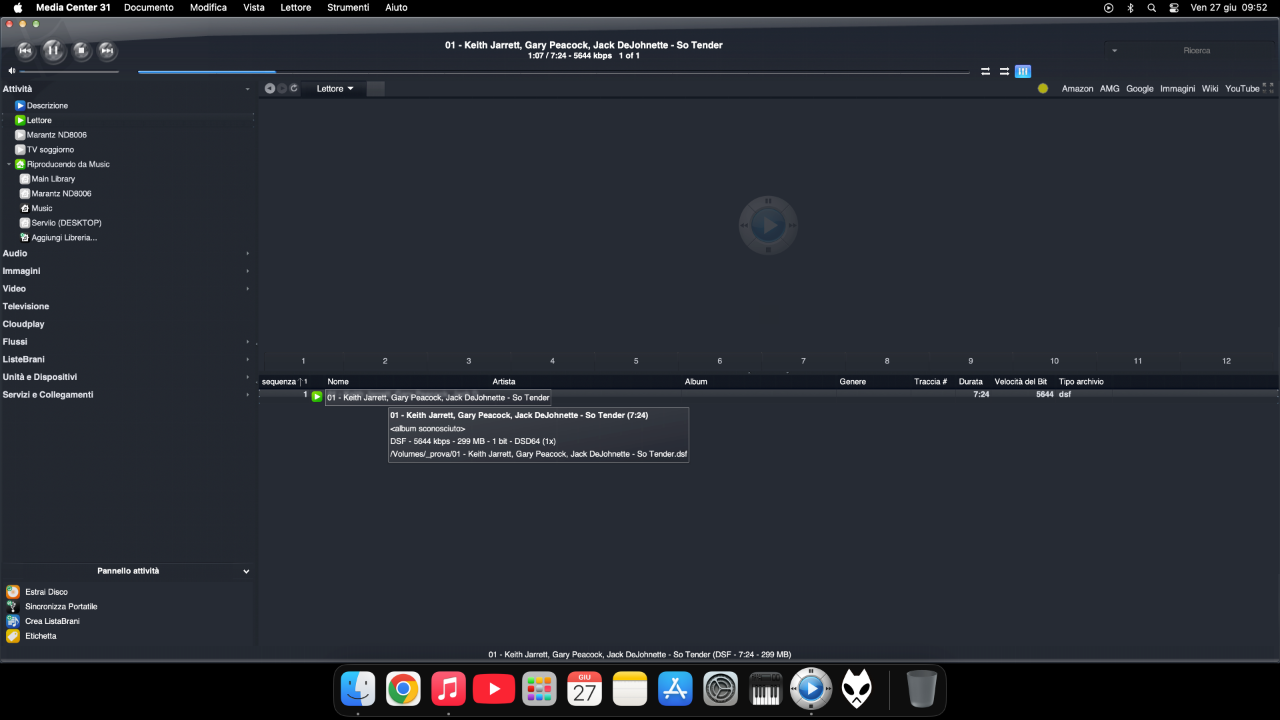The height and width of the screenshot is (720, 1280).
Task: Skip to the previous track
Action: coord(26,50)
